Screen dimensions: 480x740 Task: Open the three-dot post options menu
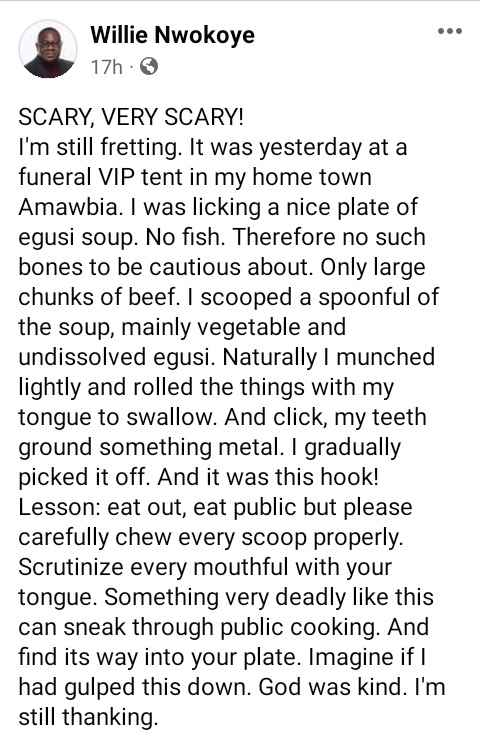click(x=449, y=32)
